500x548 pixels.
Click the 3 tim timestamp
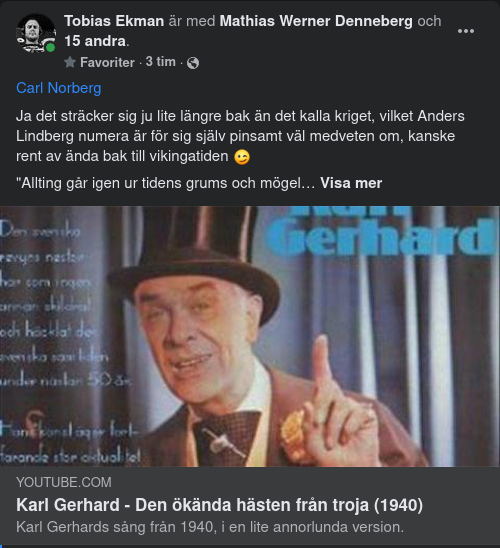point(160,62)
